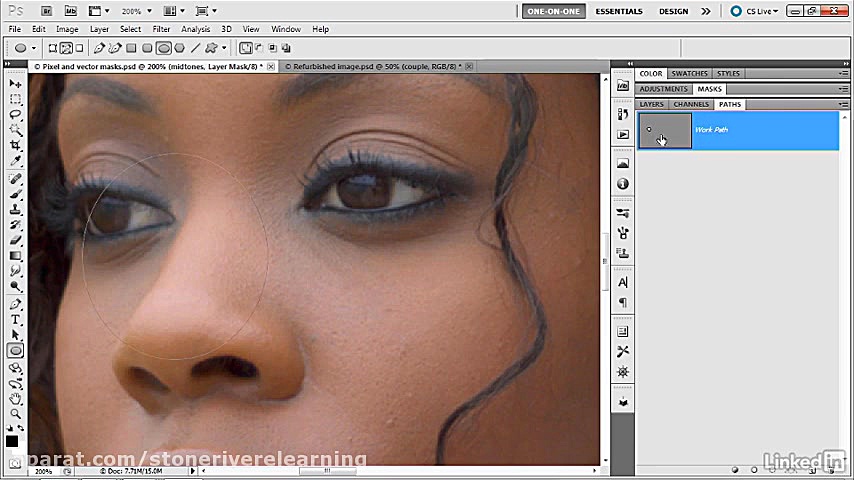Open the Actions panel play icon

623,135
